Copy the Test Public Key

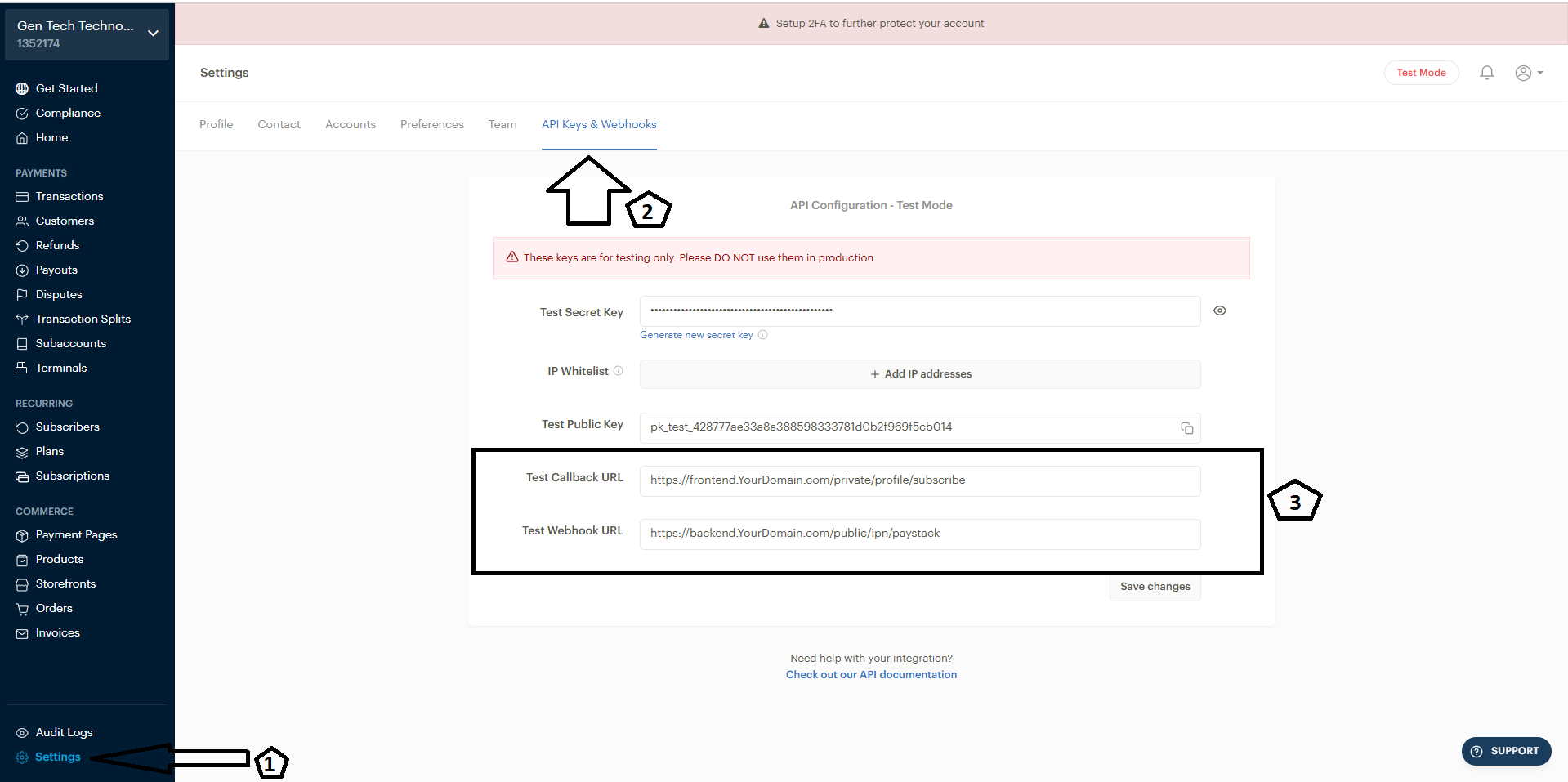click(x=1186, y=428)
